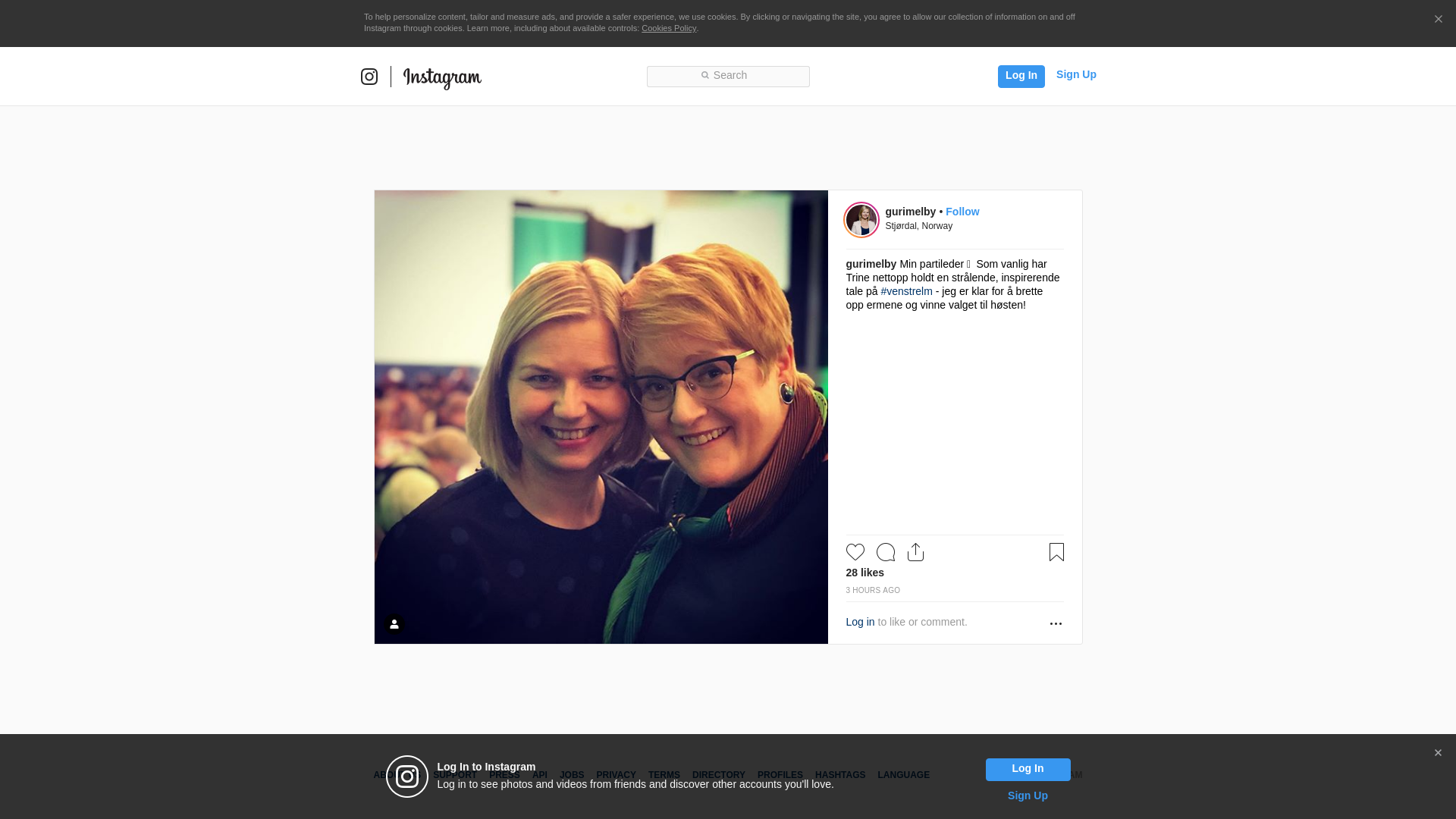Like the post with heart icon

pos(855,552)
